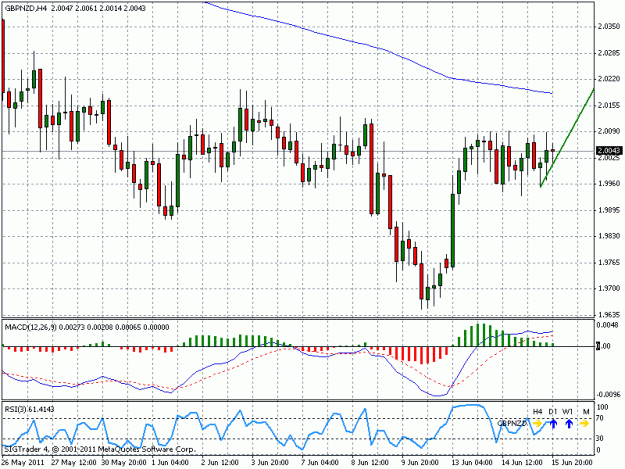Click the 2.0155 price scale value
Screen dimensions: 625x469
609,106
